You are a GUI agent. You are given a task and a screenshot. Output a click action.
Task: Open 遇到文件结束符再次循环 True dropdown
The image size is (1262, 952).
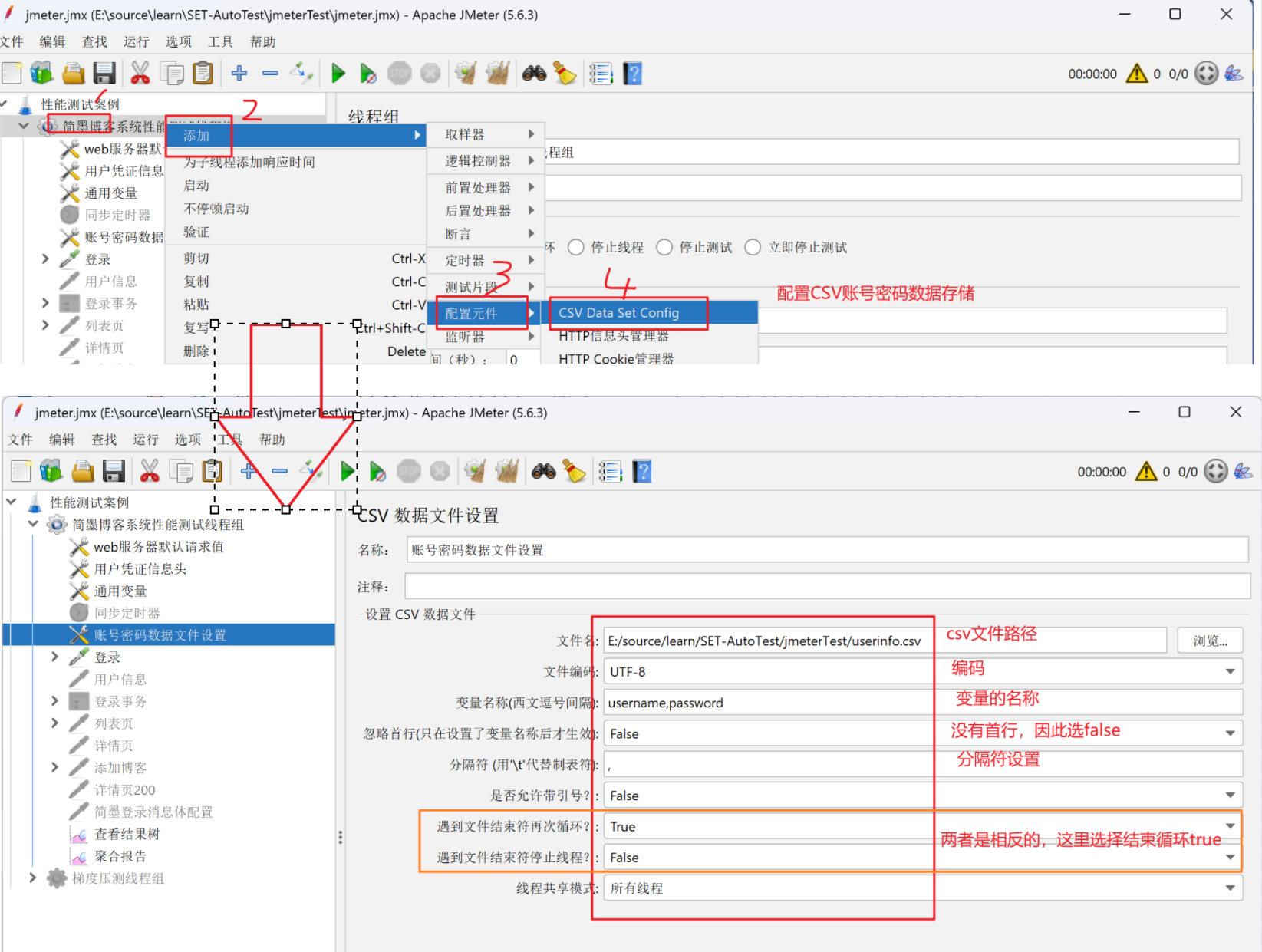click(1231, 826)
